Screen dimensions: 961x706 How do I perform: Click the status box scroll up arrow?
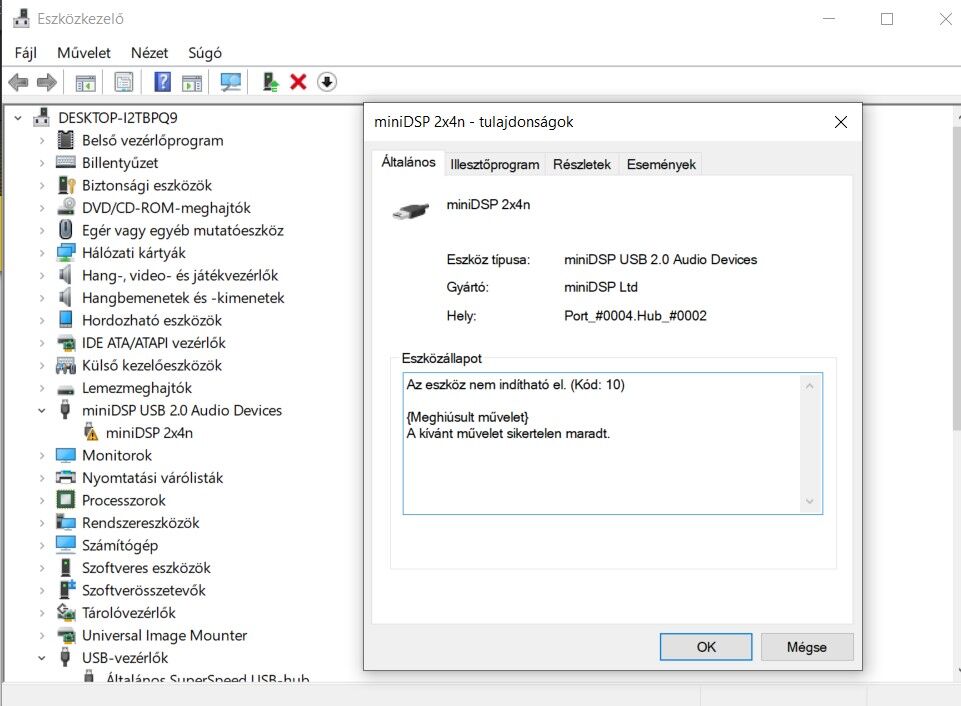(x=810, y=386)
